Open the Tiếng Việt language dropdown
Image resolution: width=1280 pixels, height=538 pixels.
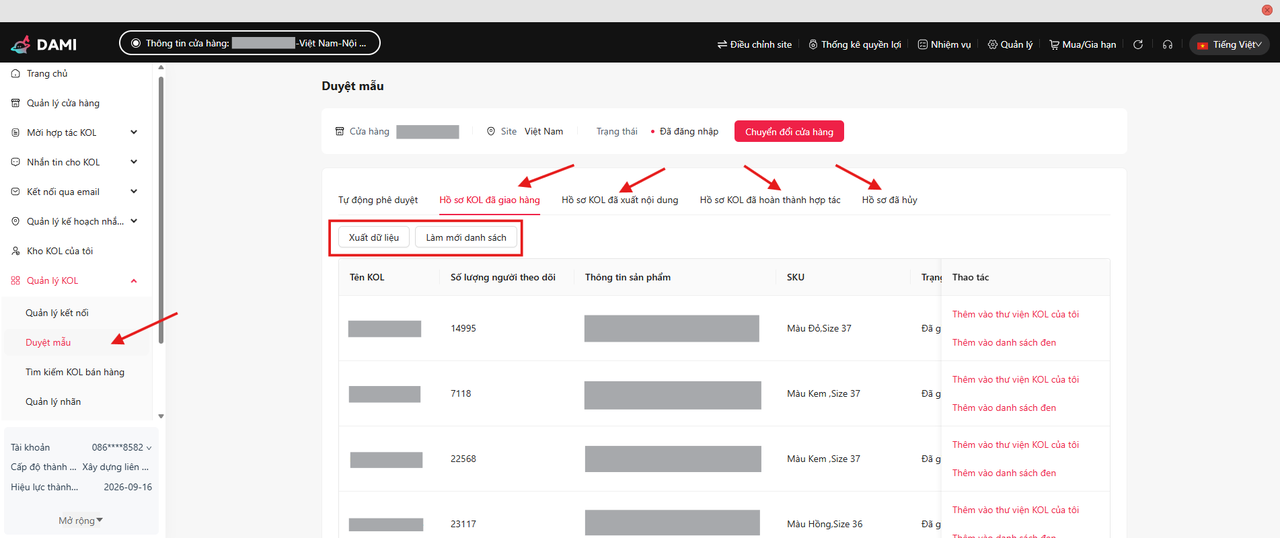tap(1229, 44)
